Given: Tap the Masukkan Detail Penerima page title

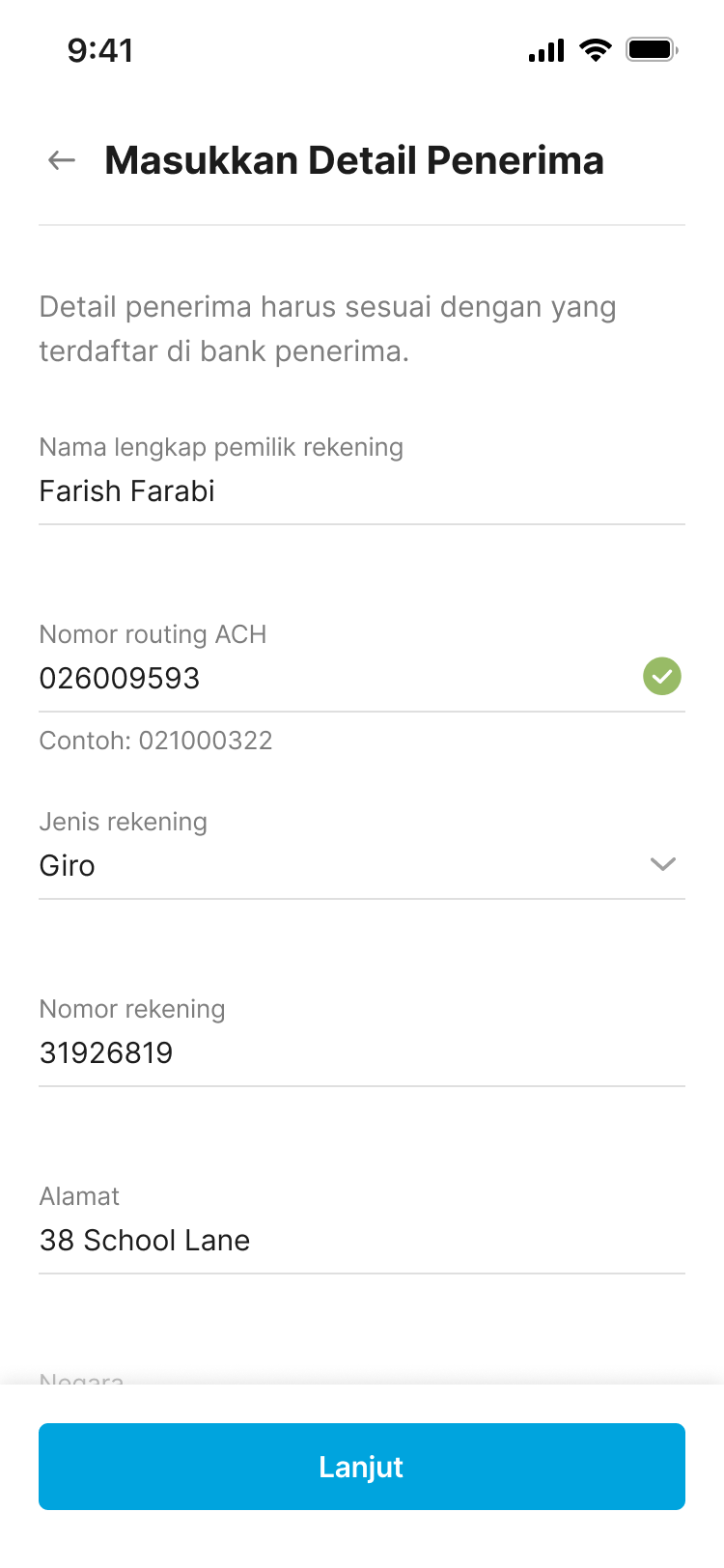Looking at the screenshot, I should [x=354, y=160].
